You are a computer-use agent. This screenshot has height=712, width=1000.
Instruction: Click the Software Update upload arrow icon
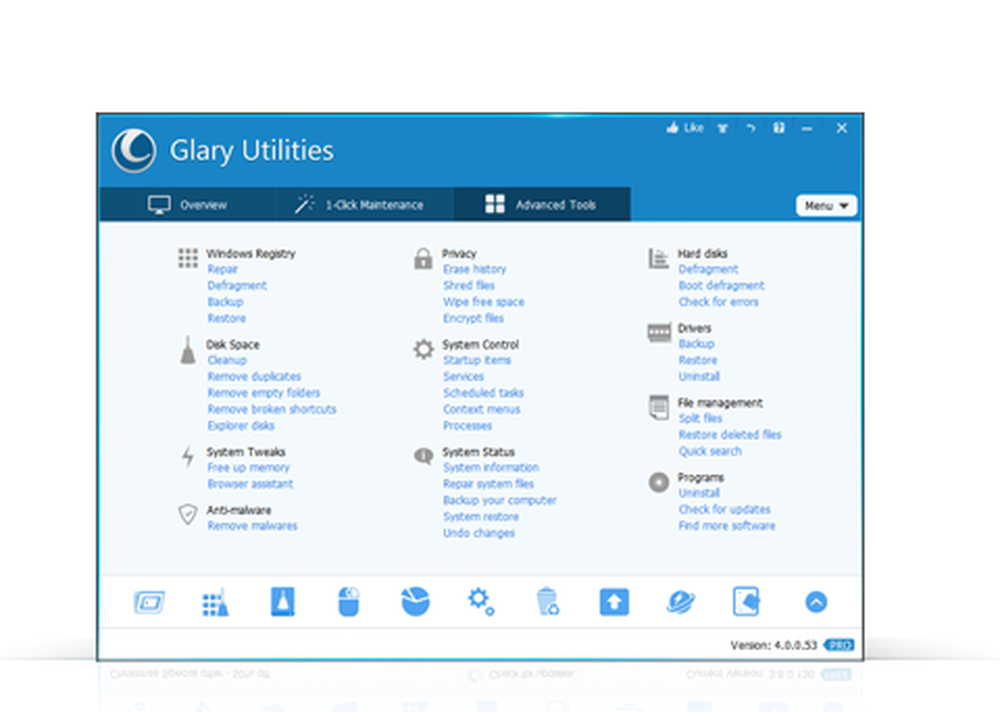(614, 601)
